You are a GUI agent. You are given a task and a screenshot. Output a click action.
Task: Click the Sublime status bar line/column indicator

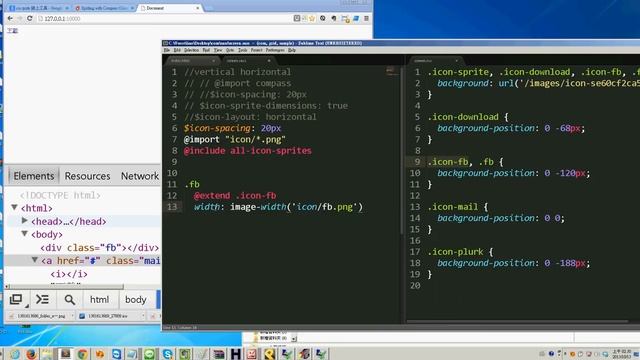[180, 327]
